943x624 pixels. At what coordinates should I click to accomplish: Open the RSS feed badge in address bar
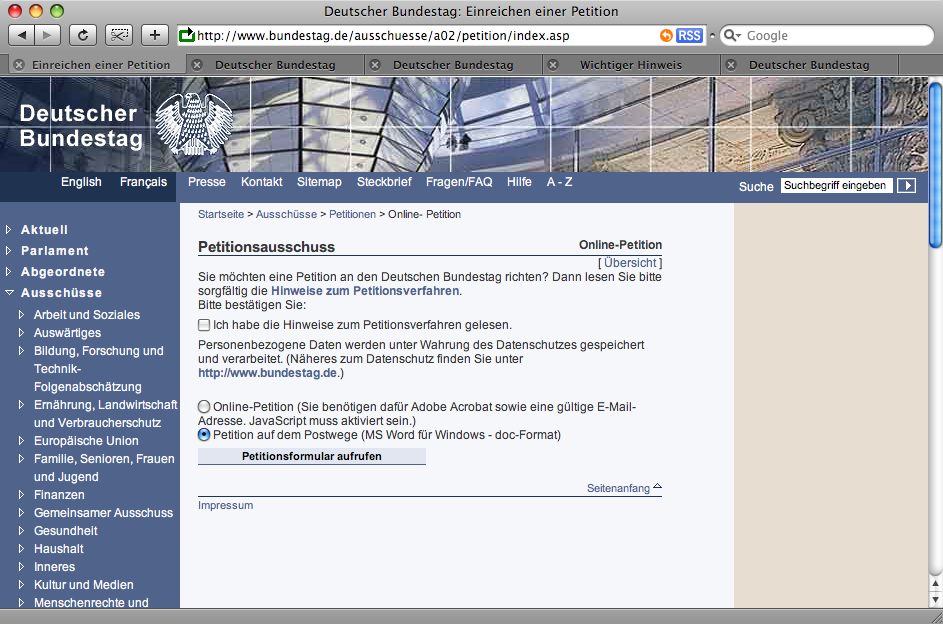point(689,35)
